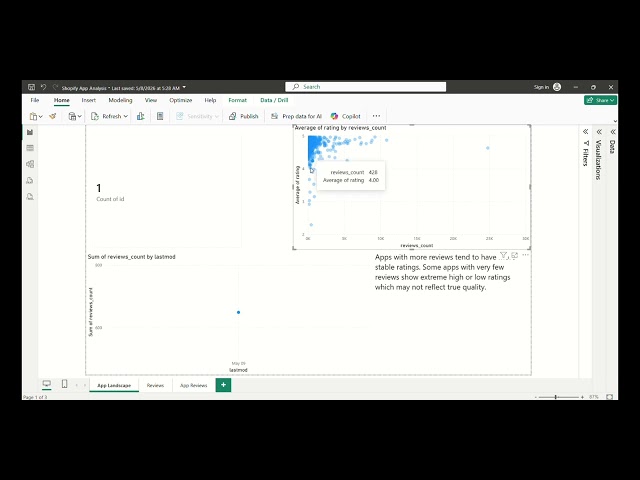Click the Publish button

(244, 116)
